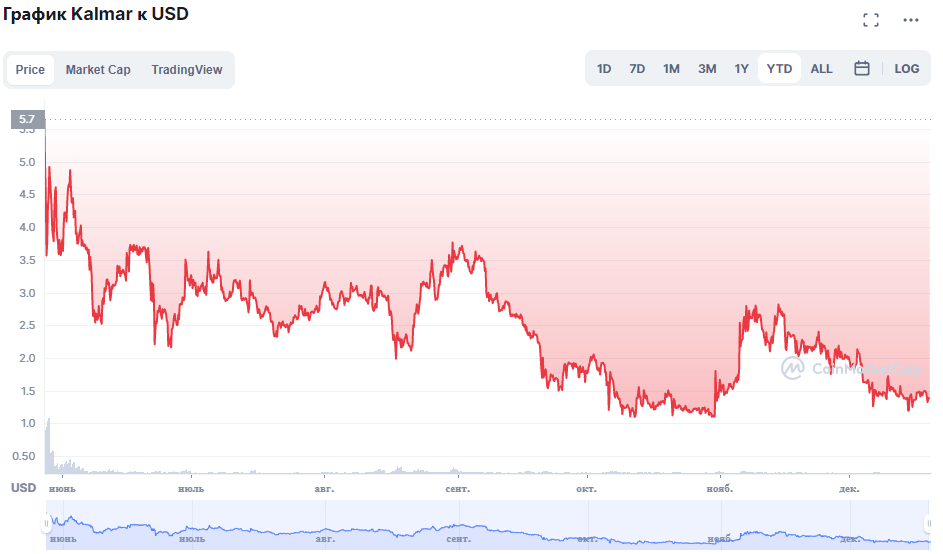Open the three-dot more options menu
Screen dimensions: 943x554
[x=911, y=20]
